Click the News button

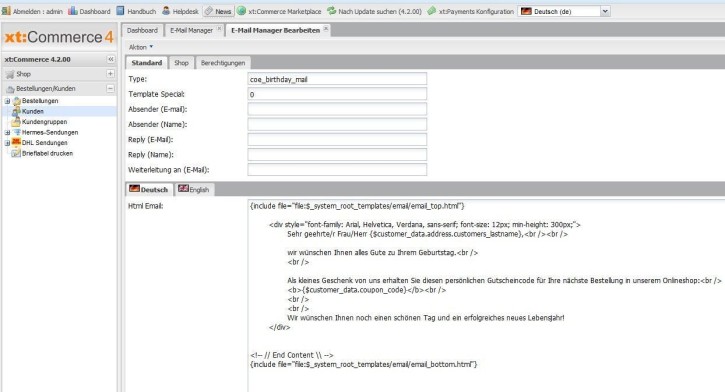coord(218,11)
